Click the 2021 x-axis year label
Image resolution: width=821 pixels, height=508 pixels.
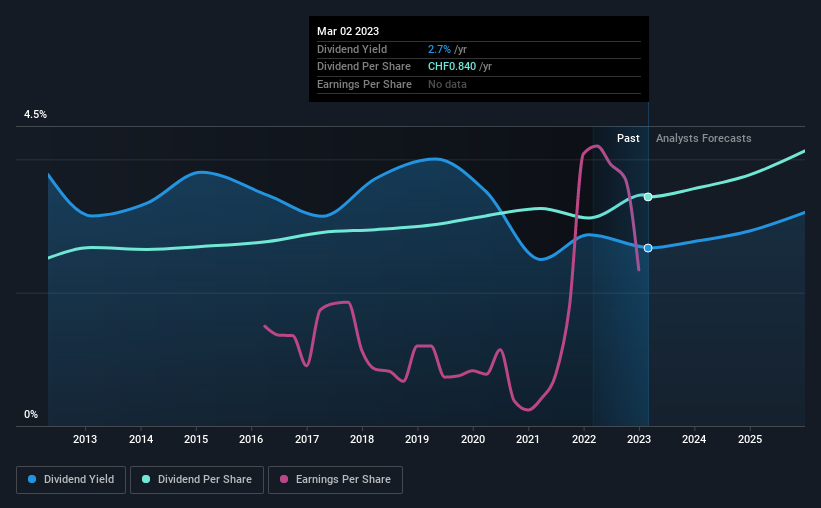pyautogui.click(x=528, y=439)
